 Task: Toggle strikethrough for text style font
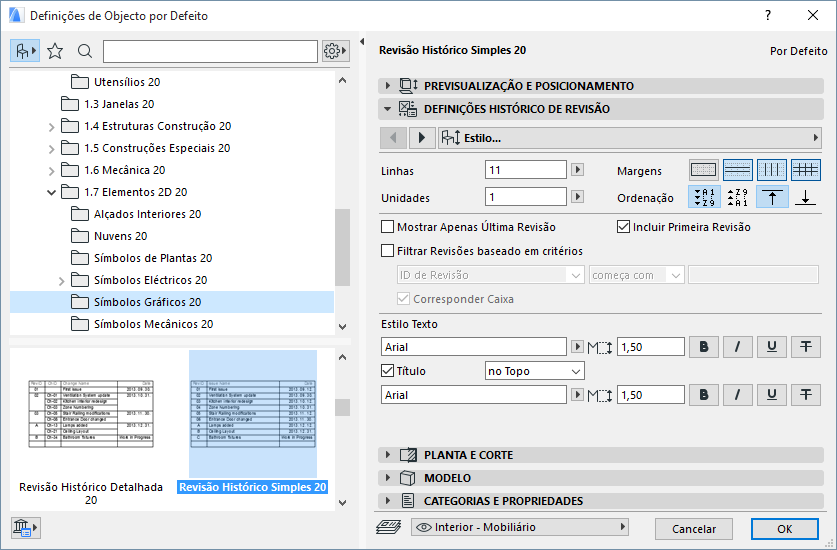(806, 347)
